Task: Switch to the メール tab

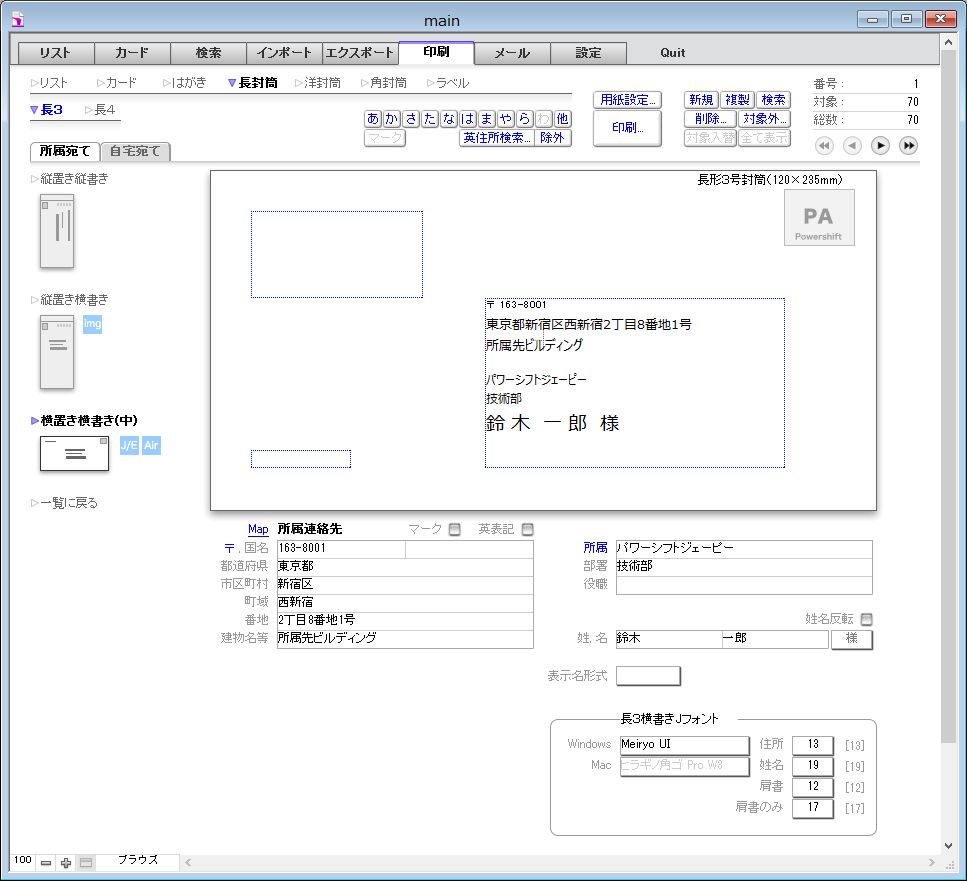Action: 512,52
